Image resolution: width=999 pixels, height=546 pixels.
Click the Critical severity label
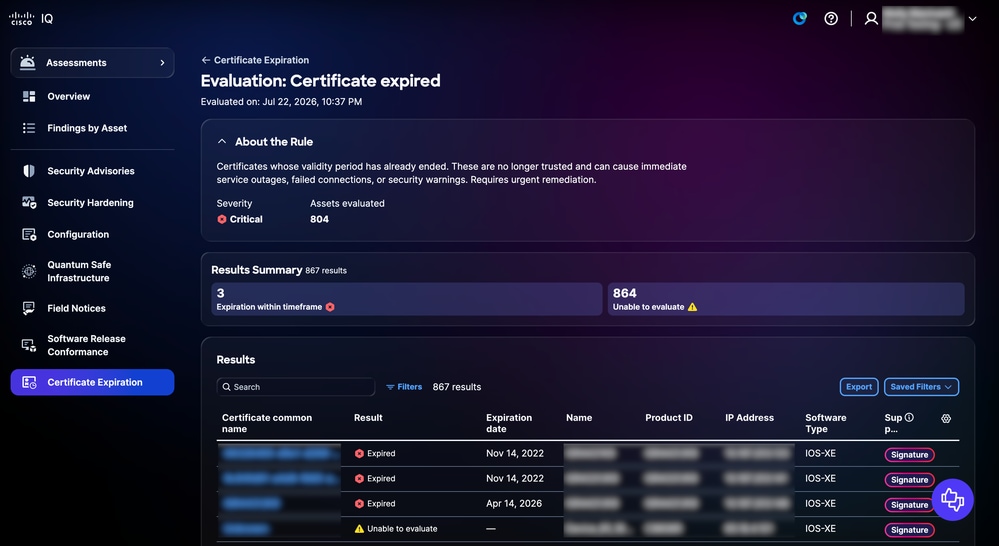point(246,219)
